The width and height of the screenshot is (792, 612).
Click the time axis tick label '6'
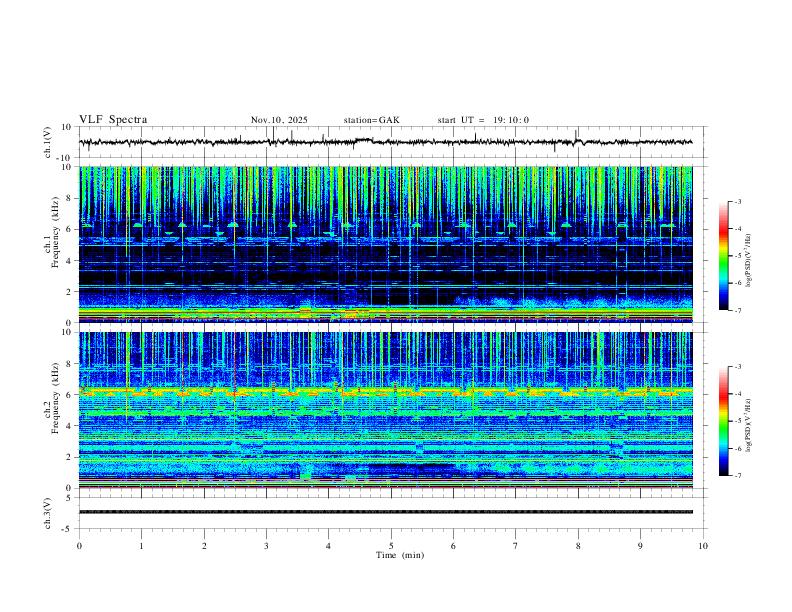[x=454, y=546]
